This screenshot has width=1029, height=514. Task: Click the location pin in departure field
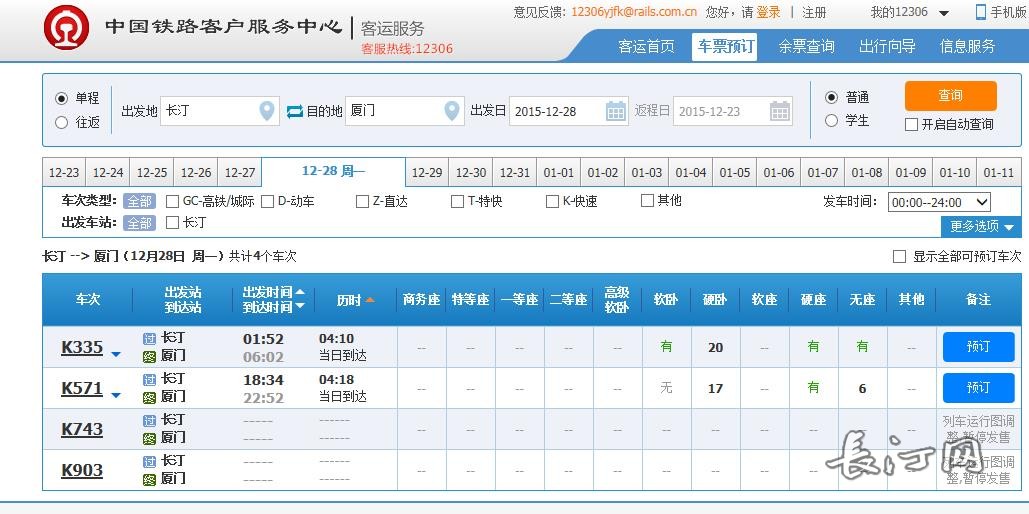click(x=266, y=111)
